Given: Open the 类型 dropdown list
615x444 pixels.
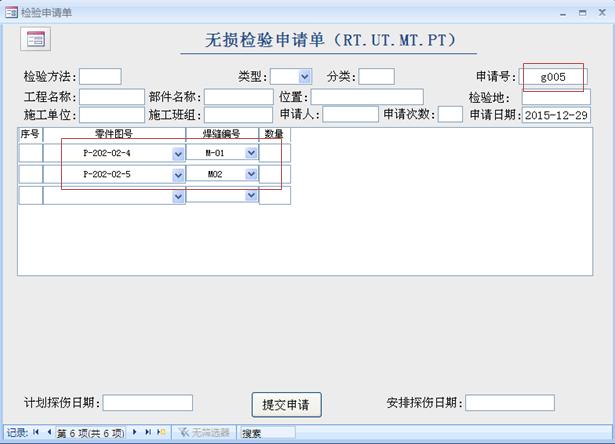Looking at the screenshot, I should (304, 76).
